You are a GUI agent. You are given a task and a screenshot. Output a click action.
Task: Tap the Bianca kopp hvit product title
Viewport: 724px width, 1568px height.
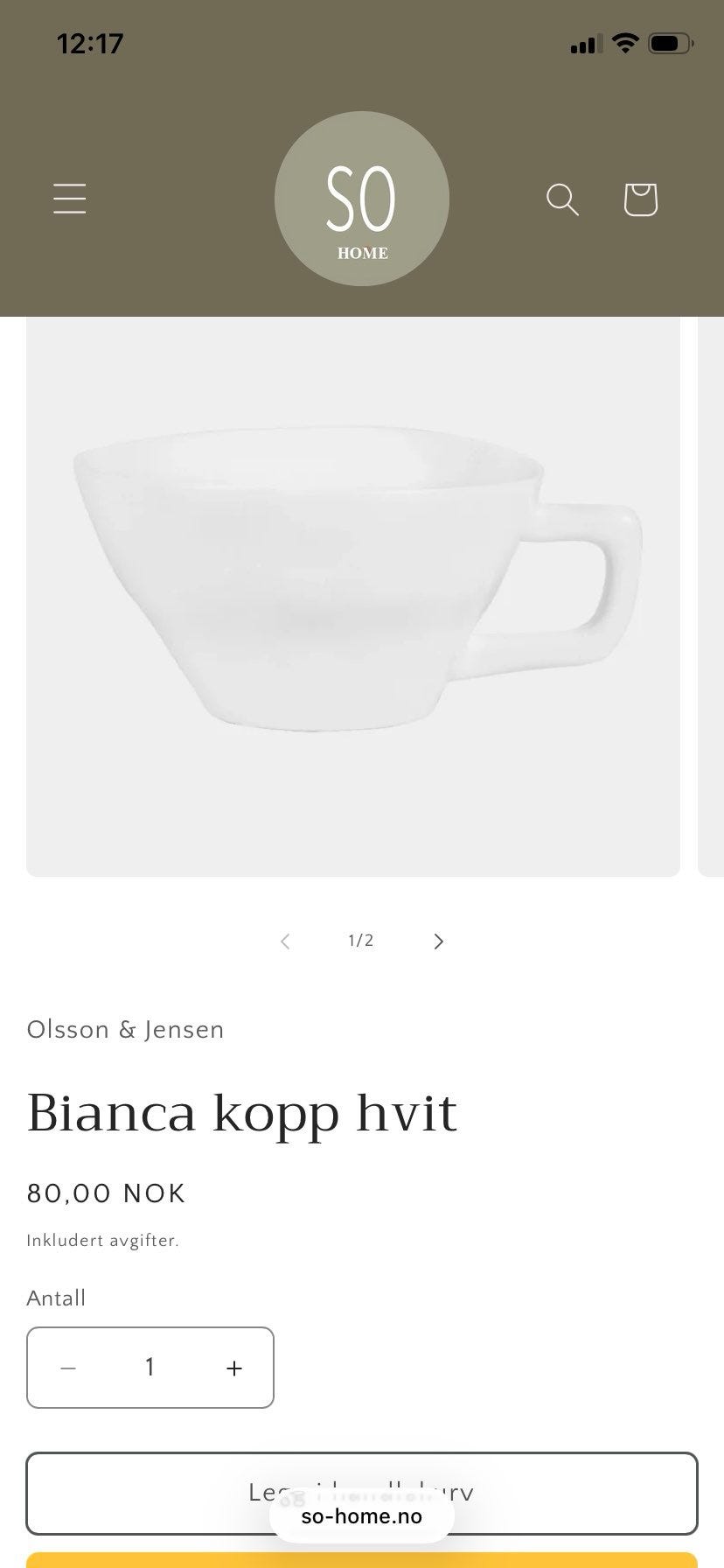[242, 1113]
